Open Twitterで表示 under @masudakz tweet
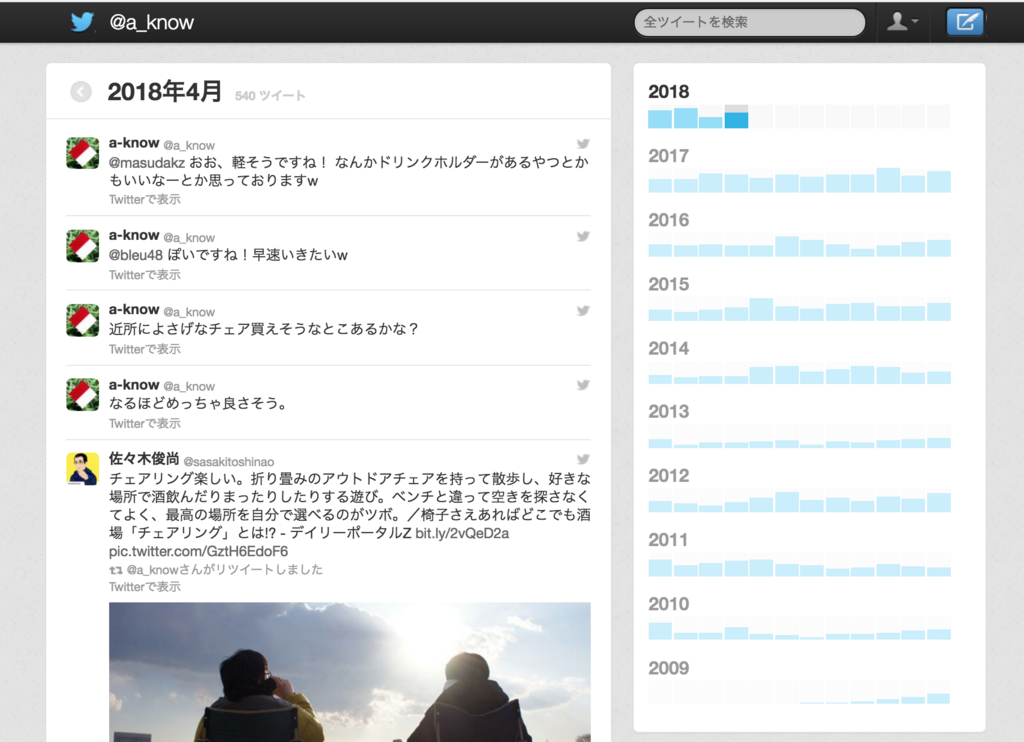Viewport: 1024px width, 742px height. point(145,199)
